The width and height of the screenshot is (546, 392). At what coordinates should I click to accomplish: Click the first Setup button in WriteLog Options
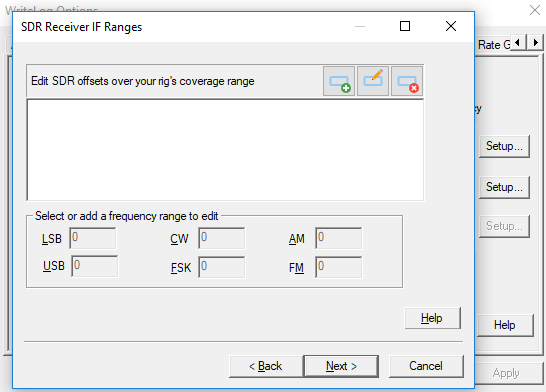click(x=504, y=147)
